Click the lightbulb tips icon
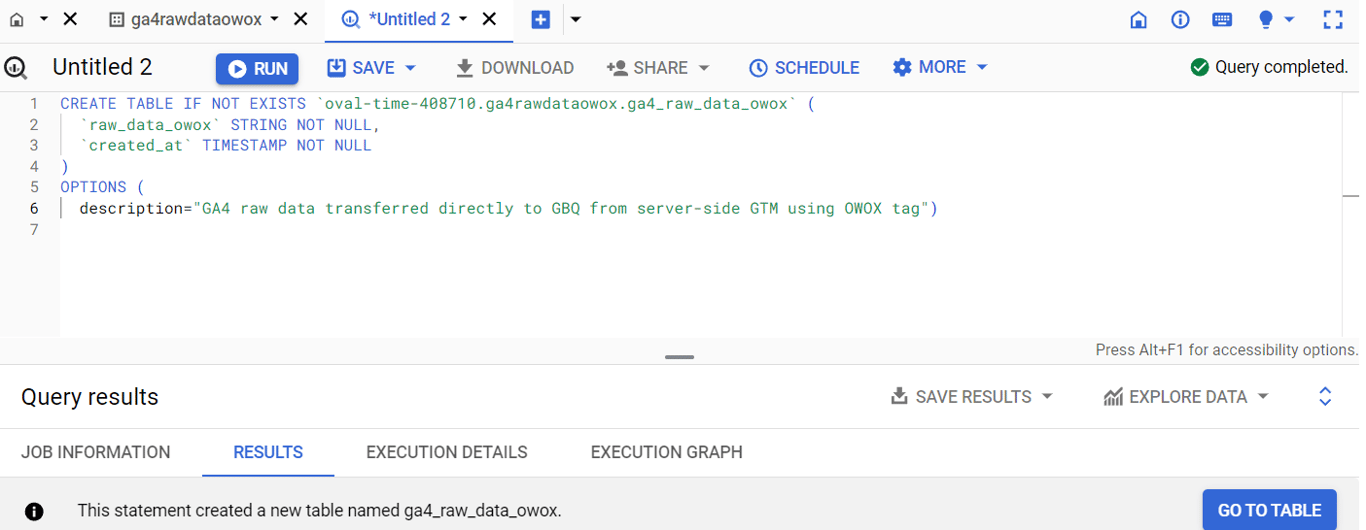 [1266, 19]
